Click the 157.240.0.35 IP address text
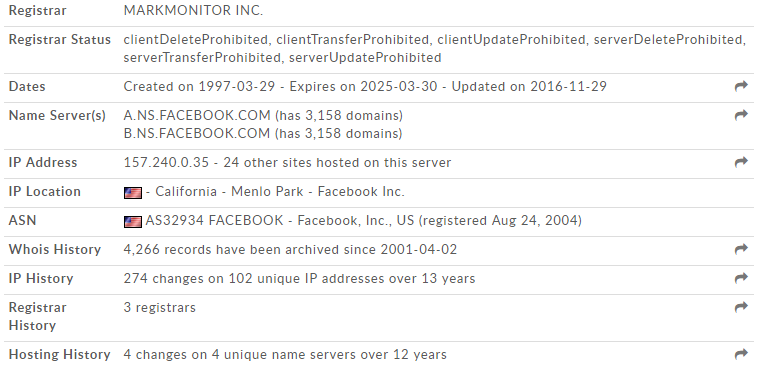Viewport: 757px width, 370px height. pos(166,162)
